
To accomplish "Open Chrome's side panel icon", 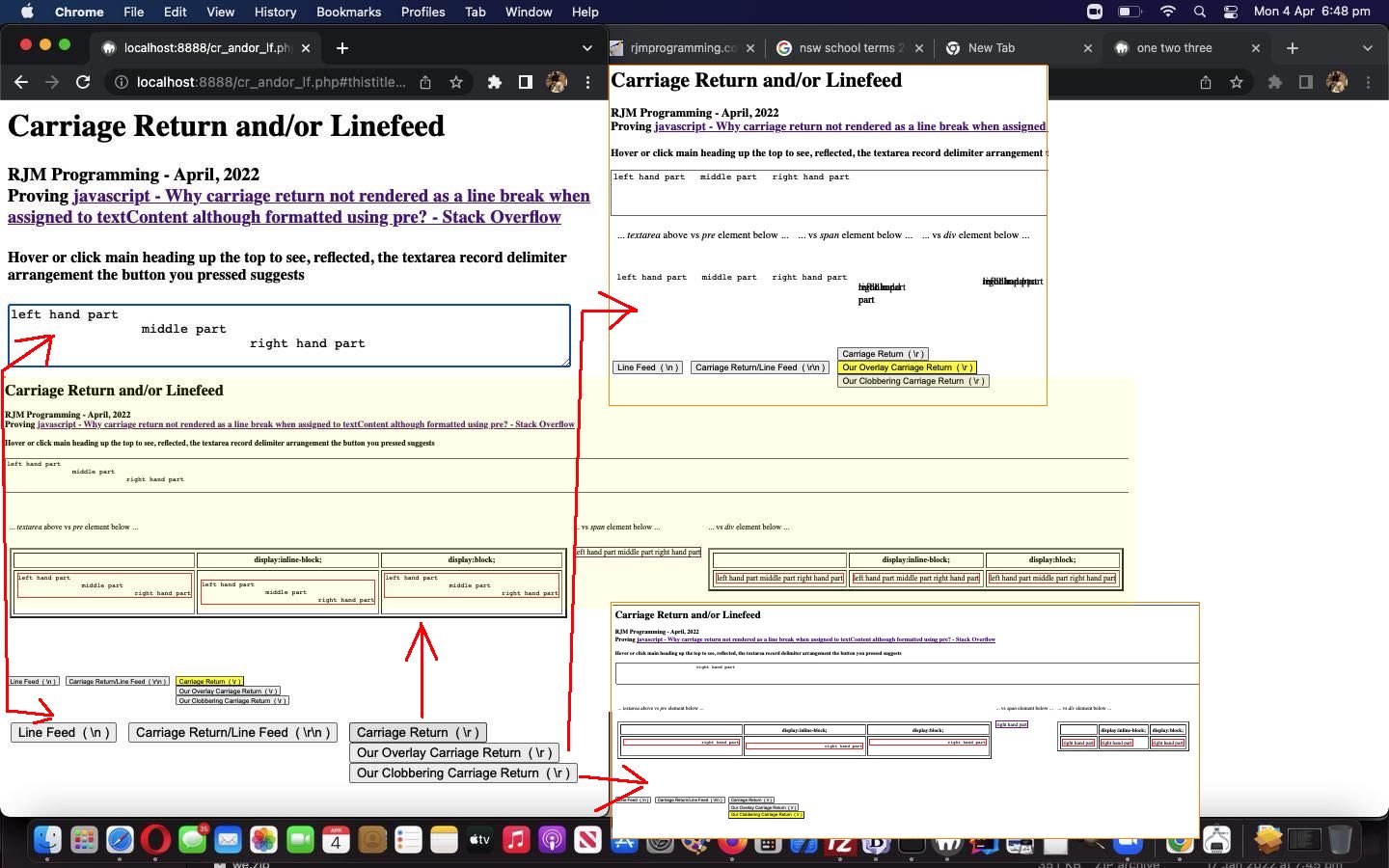I will (x=524, y=82).
